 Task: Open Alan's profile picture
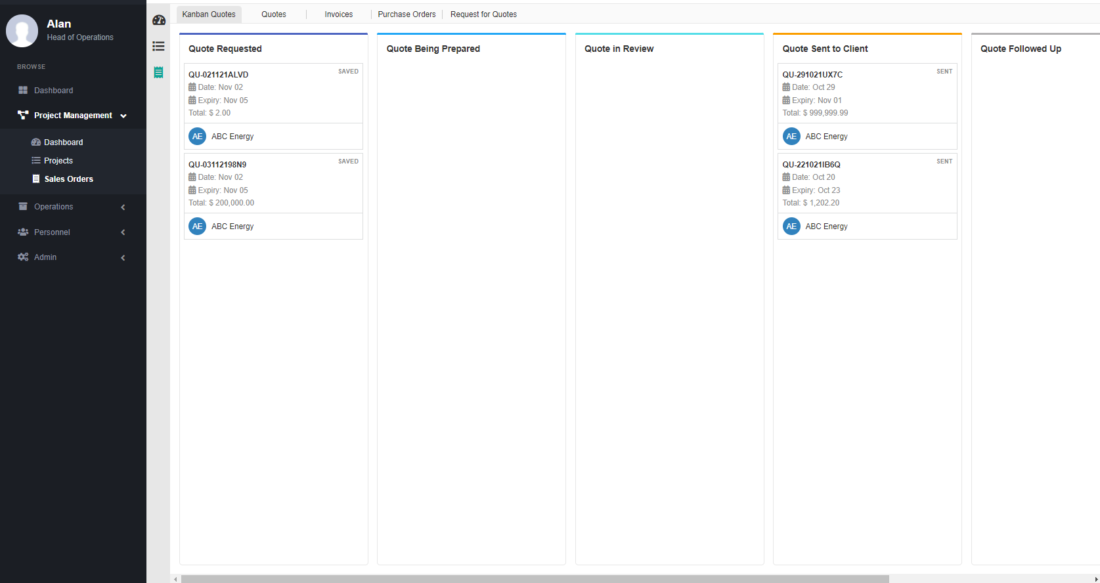[x=22, y=31]
